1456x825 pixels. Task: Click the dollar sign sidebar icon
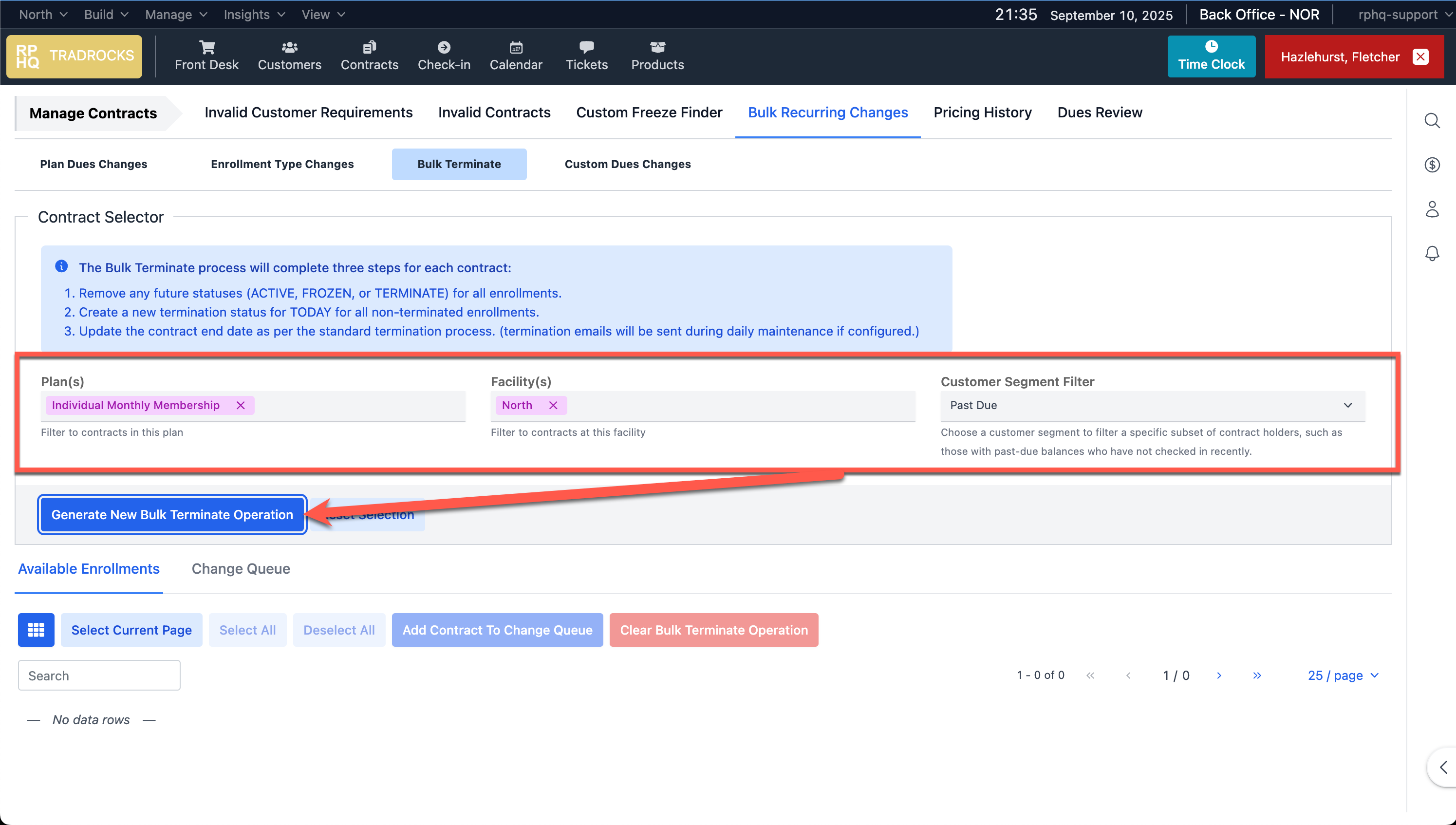click(1432, 165)
